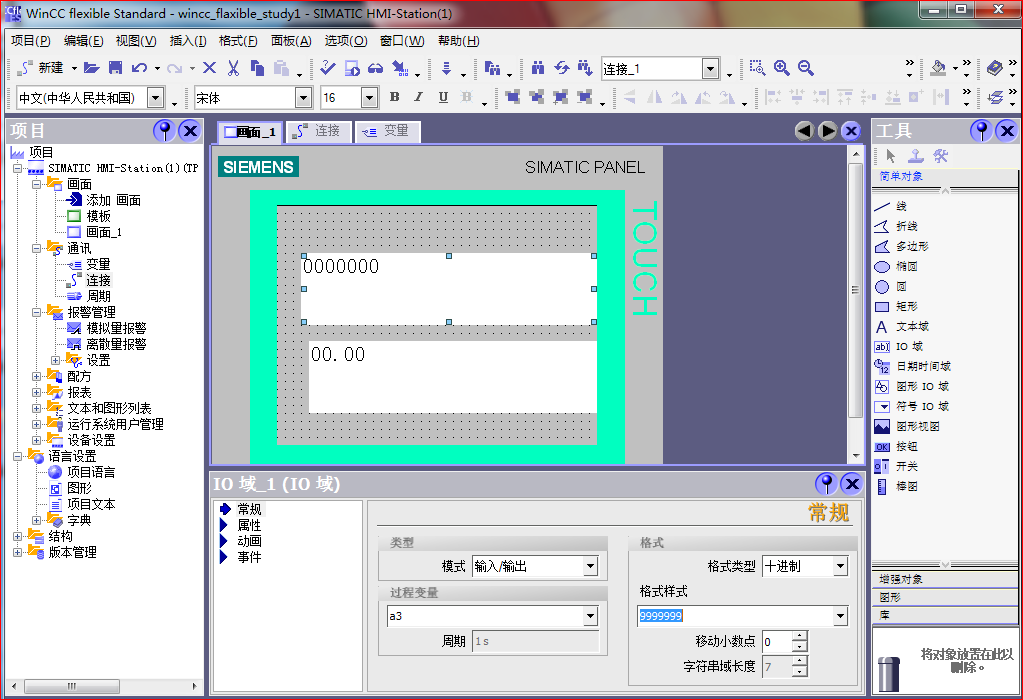The image size is (1023, 700).
Task: Open 添加 画面 in project tree
Action: coord(114,200)
